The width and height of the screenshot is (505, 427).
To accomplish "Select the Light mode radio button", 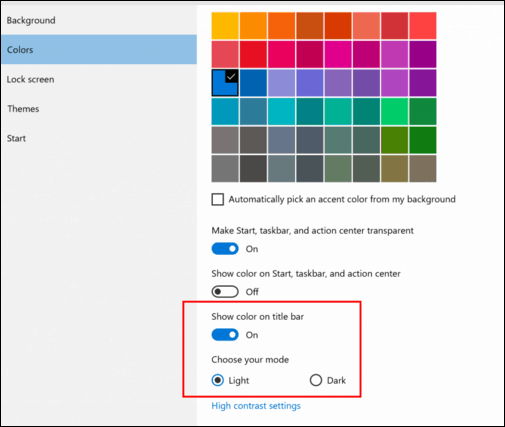I will 218,380.
